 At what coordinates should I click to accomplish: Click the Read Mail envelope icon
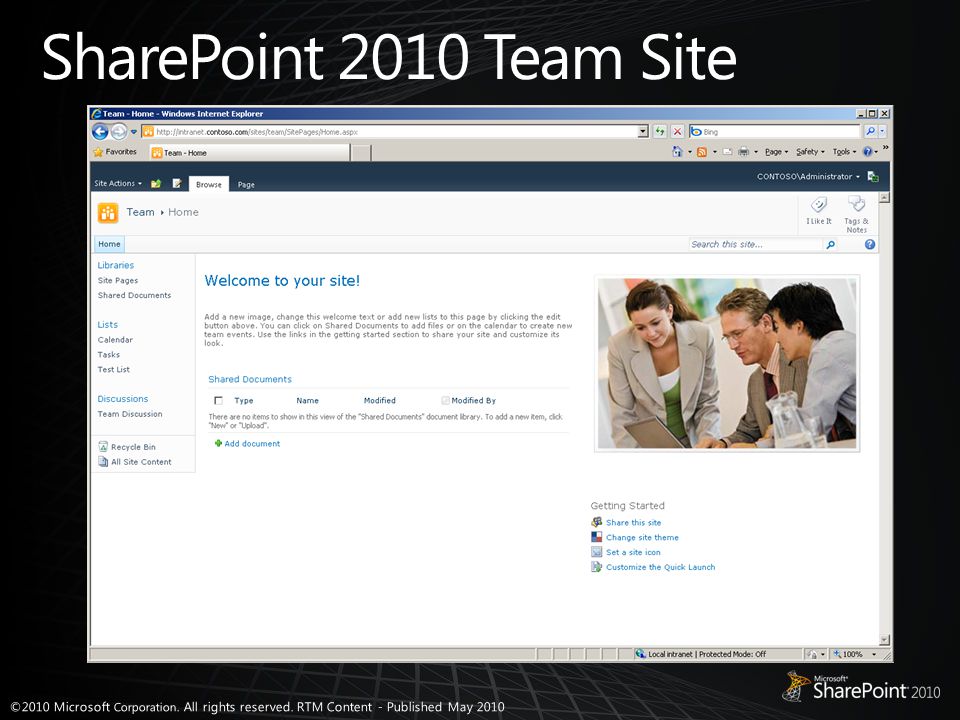[727, 152]
